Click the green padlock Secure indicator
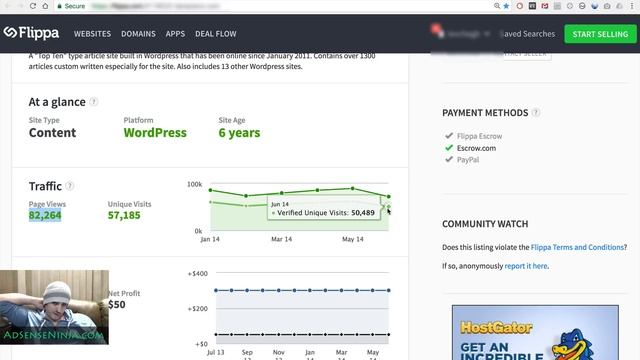640x360 pixels. pyautogui.click(x=71, y=6)
